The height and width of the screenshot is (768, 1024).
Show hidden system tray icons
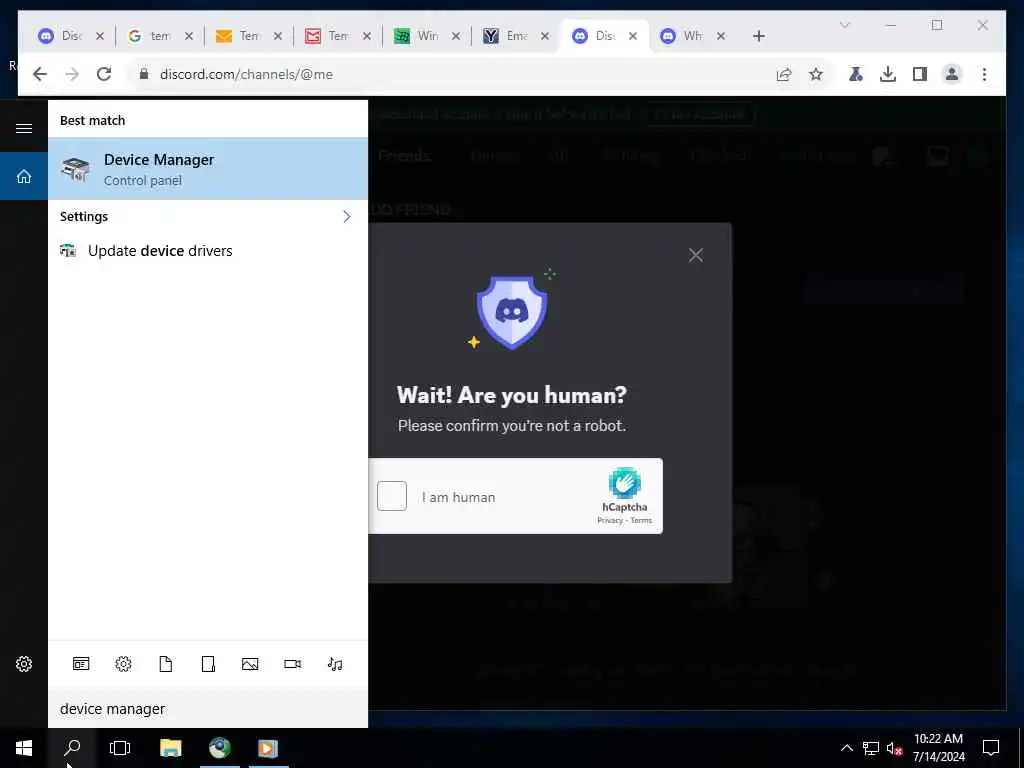coord(846,748)
